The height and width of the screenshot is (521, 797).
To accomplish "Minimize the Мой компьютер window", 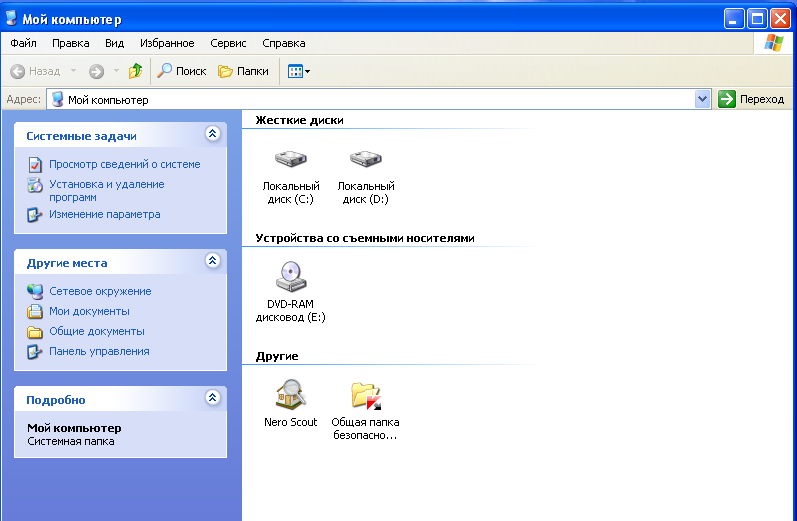I will [x=734, y=19].
